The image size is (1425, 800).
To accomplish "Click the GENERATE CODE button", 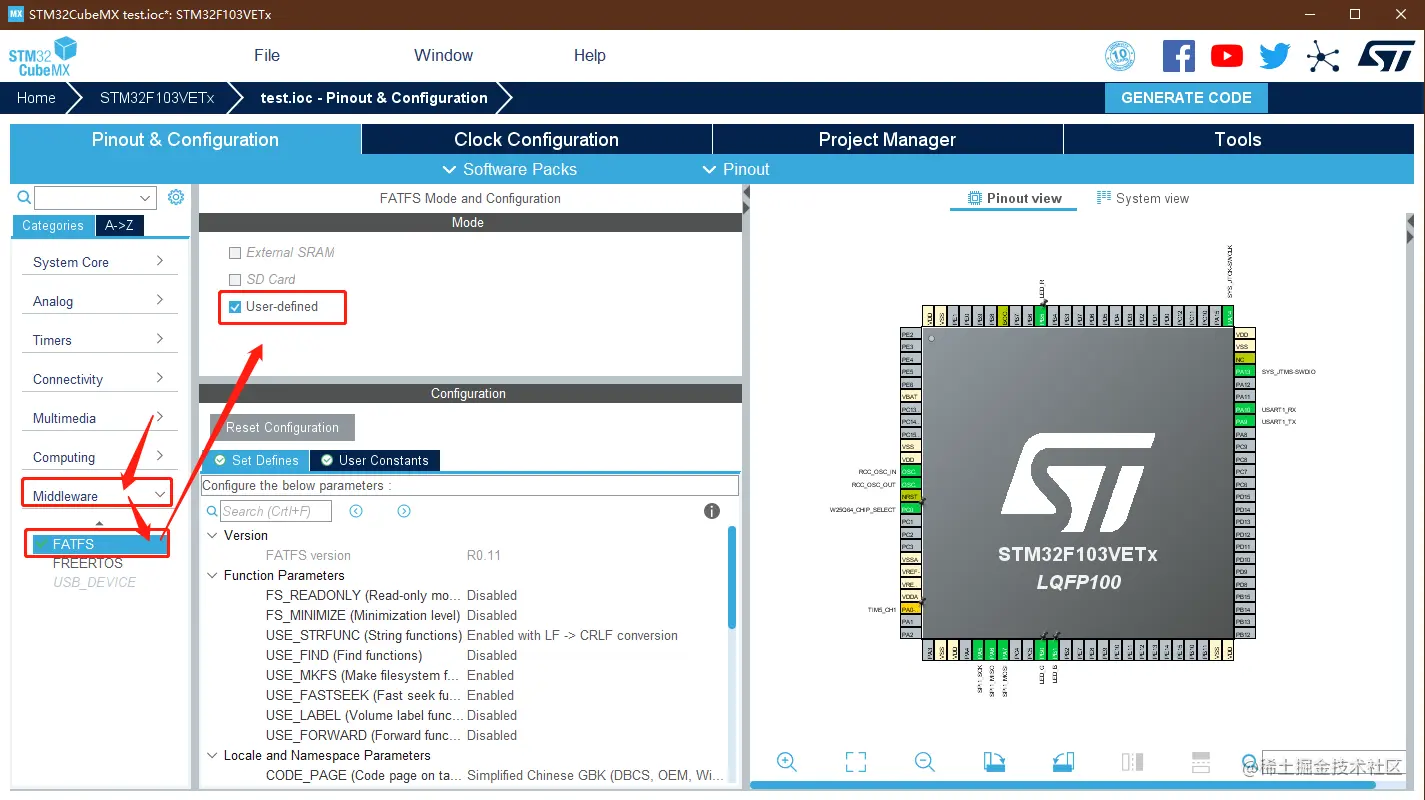I will click(1186, 98).
